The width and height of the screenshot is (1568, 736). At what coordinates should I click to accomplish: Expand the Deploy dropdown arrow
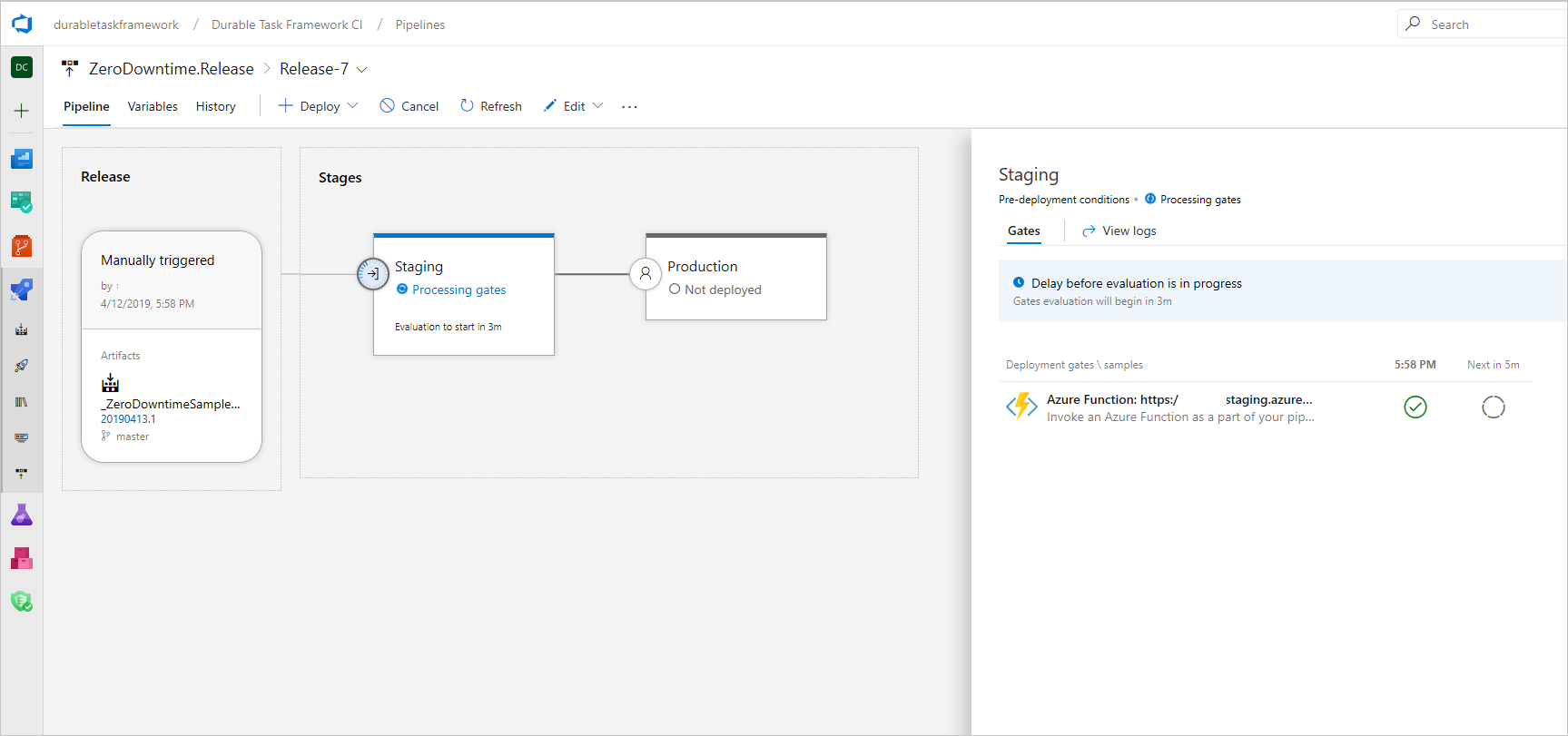pyautogui.click(x=353, y=105)
